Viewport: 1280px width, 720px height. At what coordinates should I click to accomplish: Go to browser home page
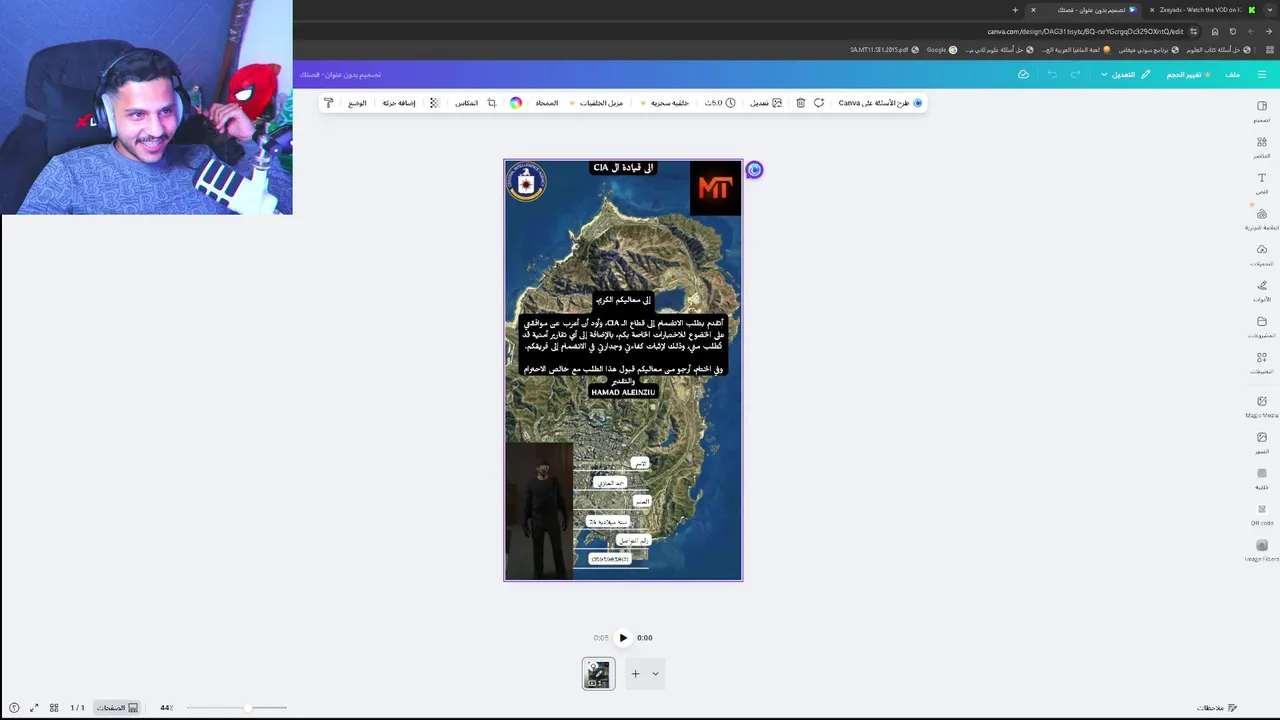click(1215, 31)
